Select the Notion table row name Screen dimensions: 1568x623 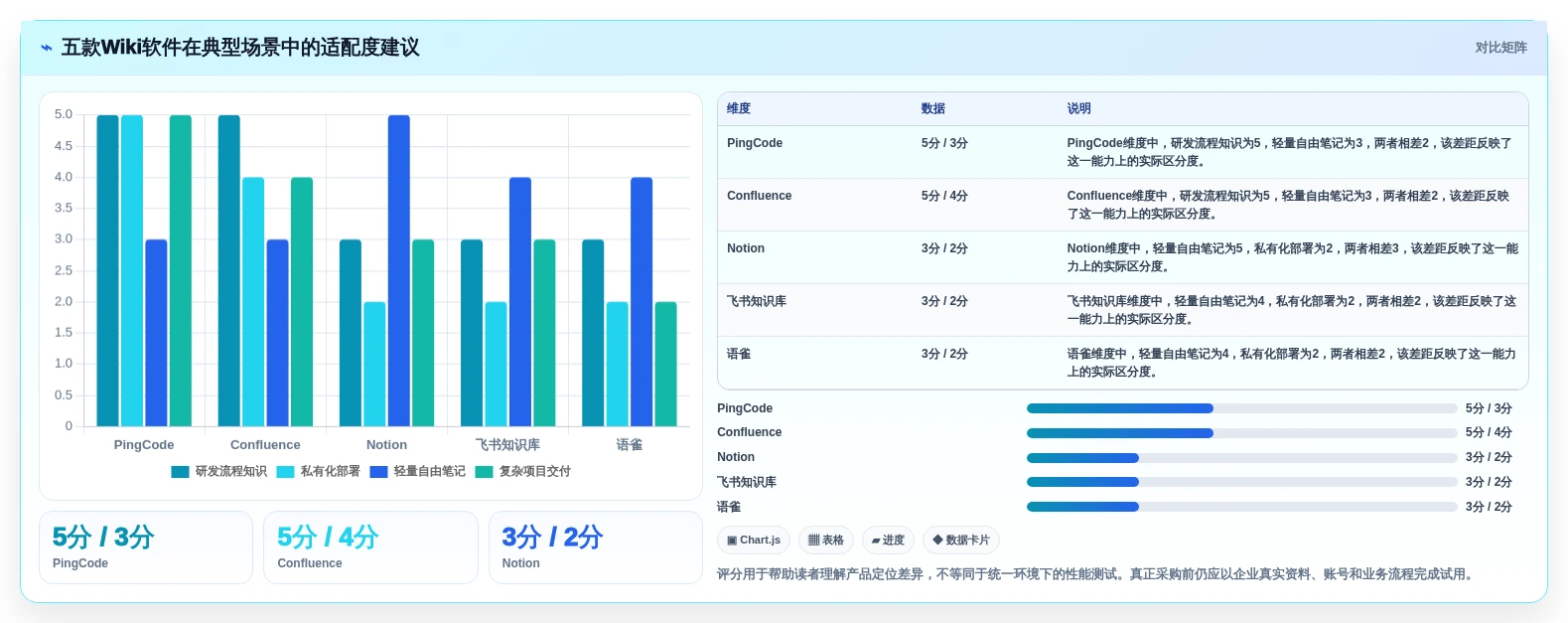pos(746,248)
